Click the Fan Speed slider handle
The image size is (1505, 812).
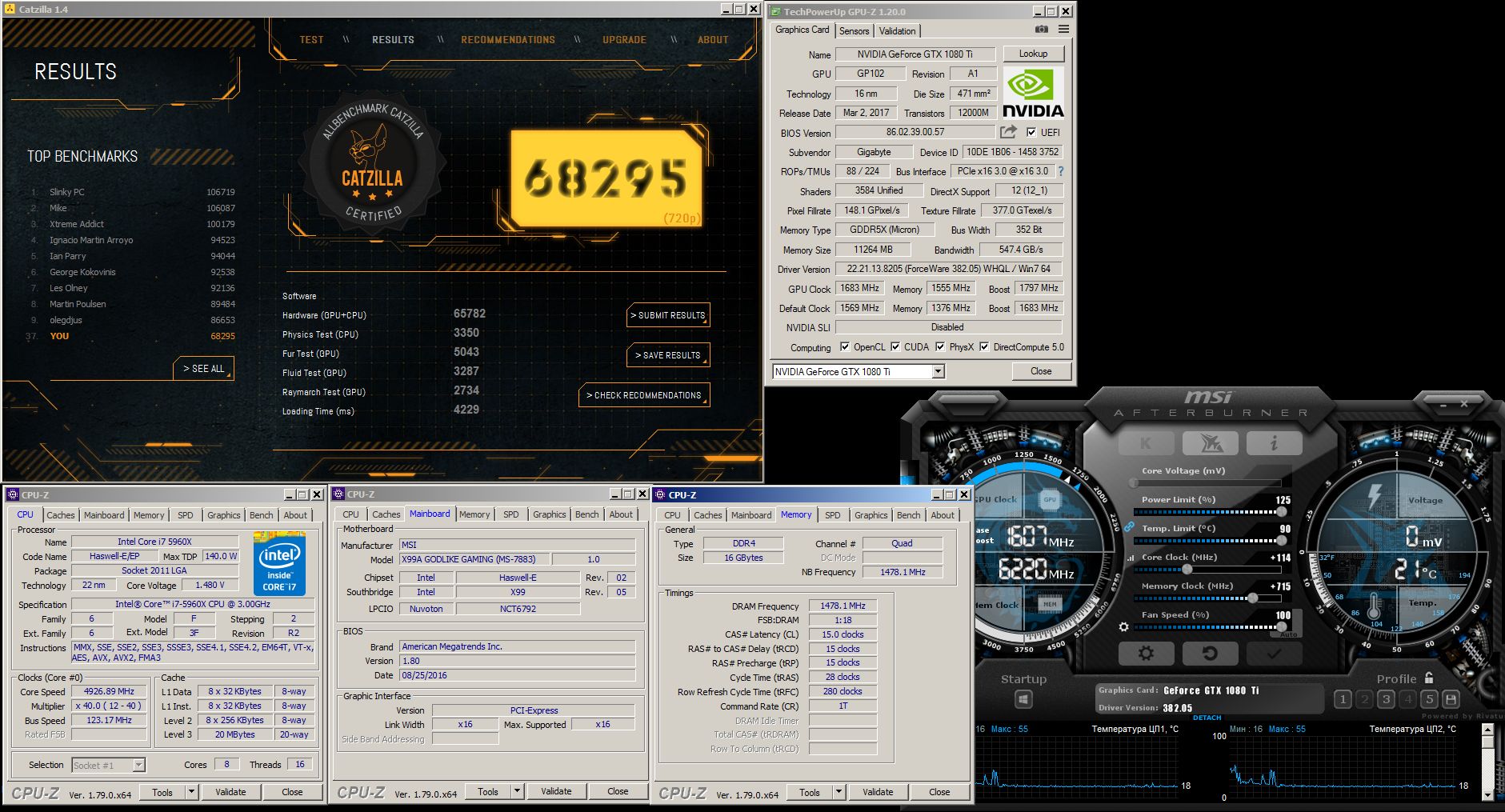pos(1282,626)
